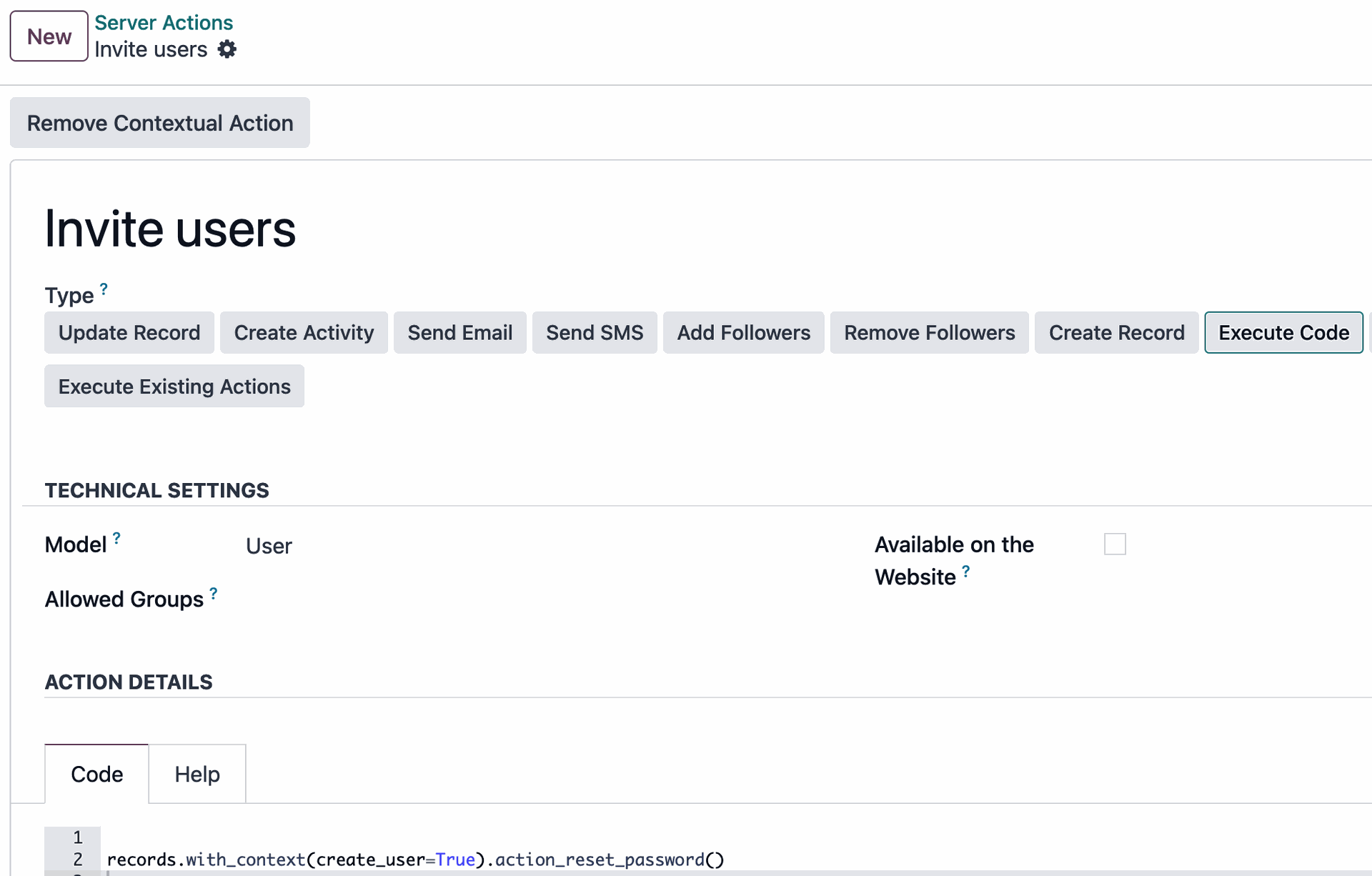This screenshot has height=876, width=1372.
Task: Click Remove Contextual Action button
Action: click(160, 123)
